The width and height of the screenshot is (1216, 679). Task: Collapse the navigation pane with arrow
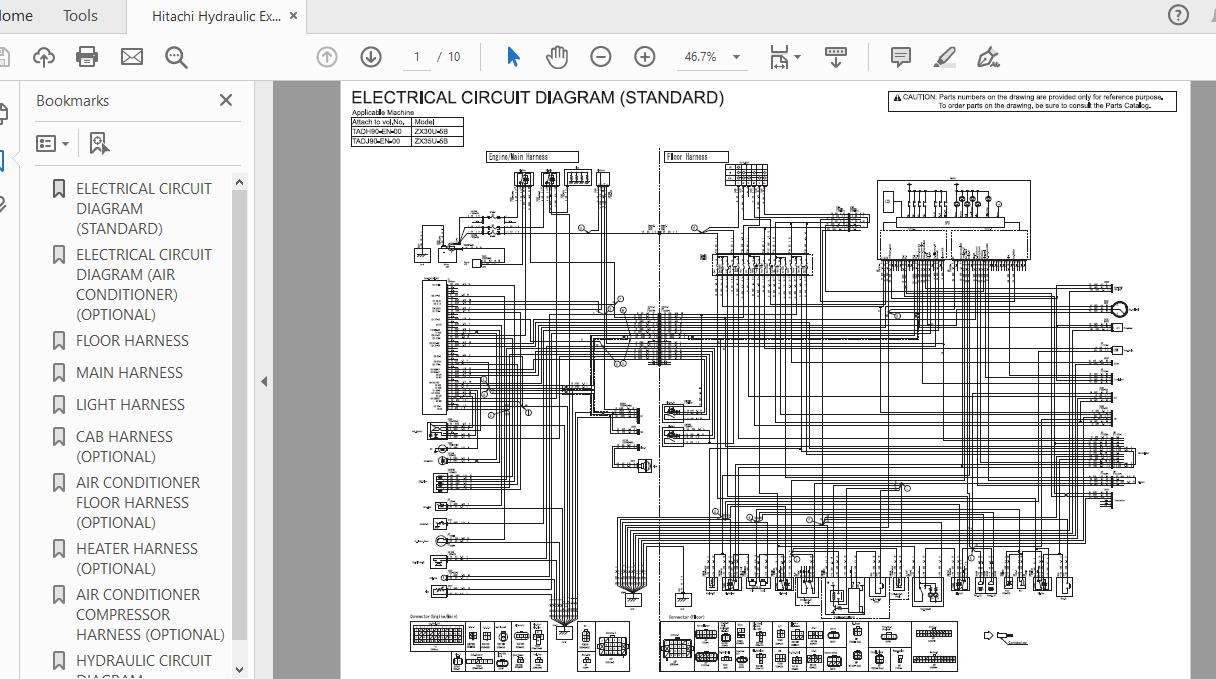(264, 381)
